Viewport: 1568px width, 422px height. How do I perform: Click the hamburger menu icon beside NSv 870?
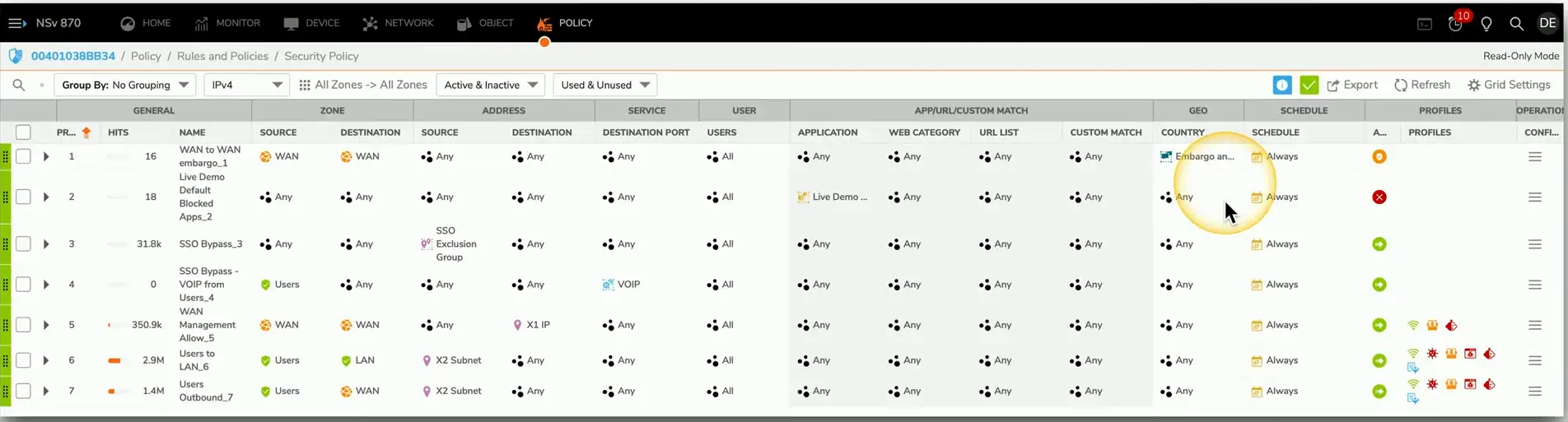click(x=17, y=23)
